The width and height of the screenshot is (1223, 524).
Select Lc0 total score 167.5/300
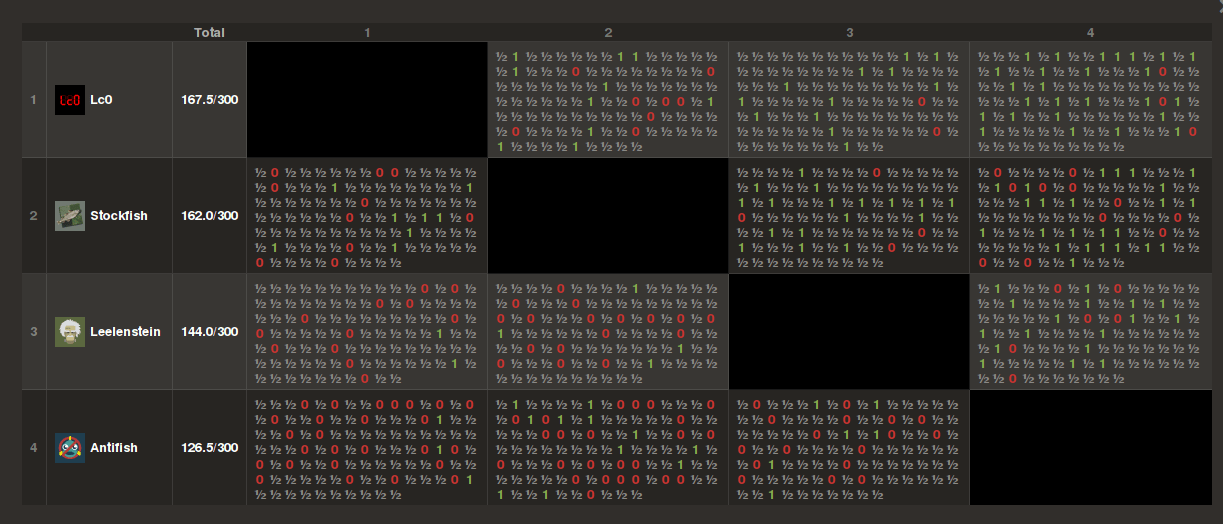click(x=210, y=100)
